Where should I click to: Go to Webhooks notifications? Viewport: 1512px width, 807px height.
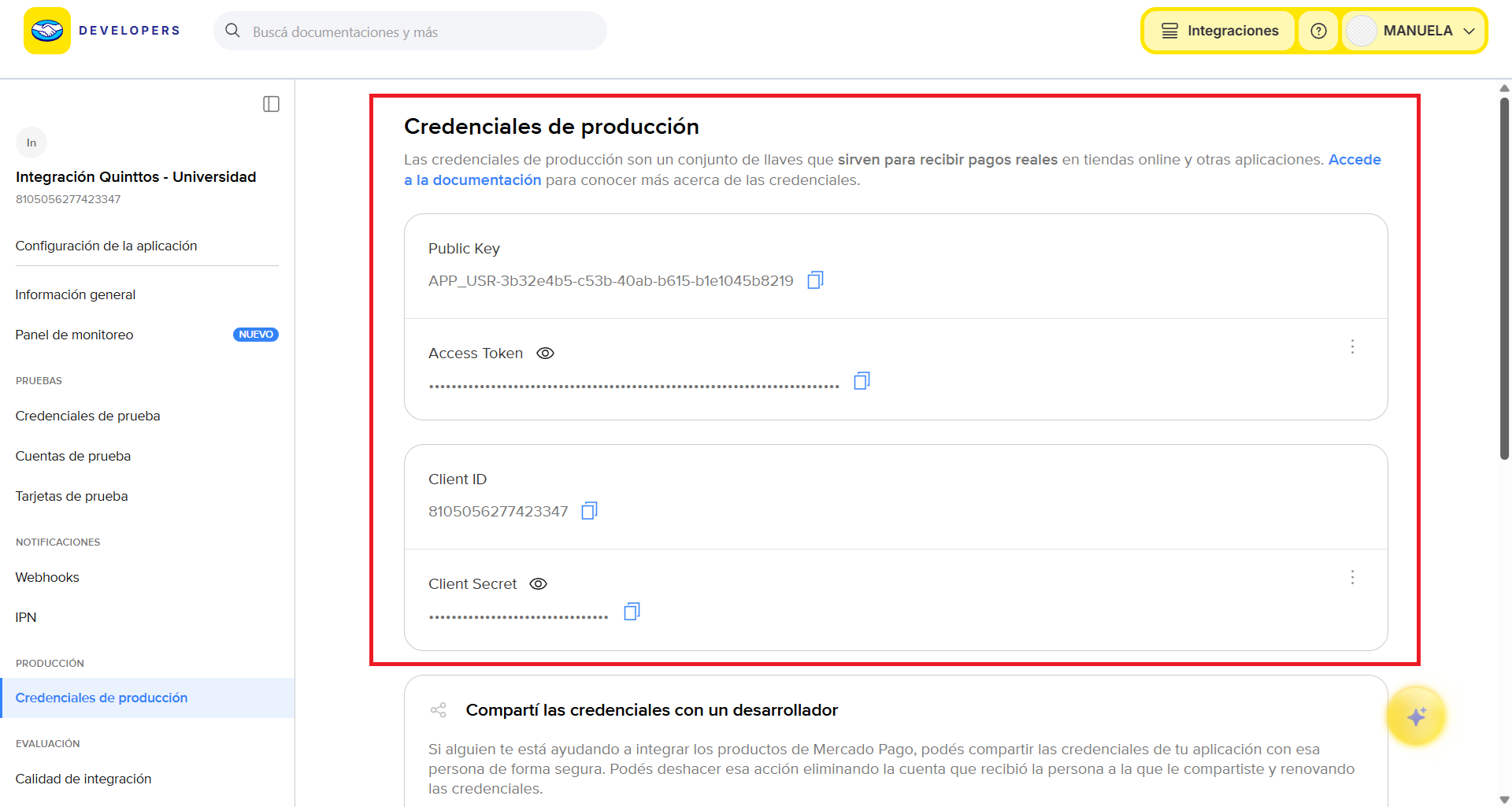point(47,577)
